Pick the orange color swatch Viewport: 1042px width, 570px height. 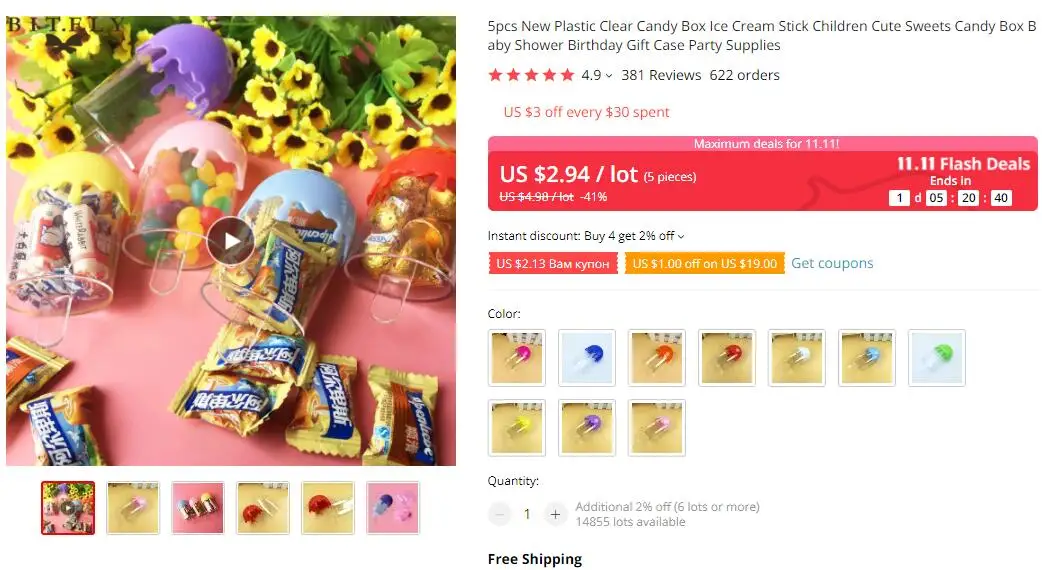click(657, 357)
